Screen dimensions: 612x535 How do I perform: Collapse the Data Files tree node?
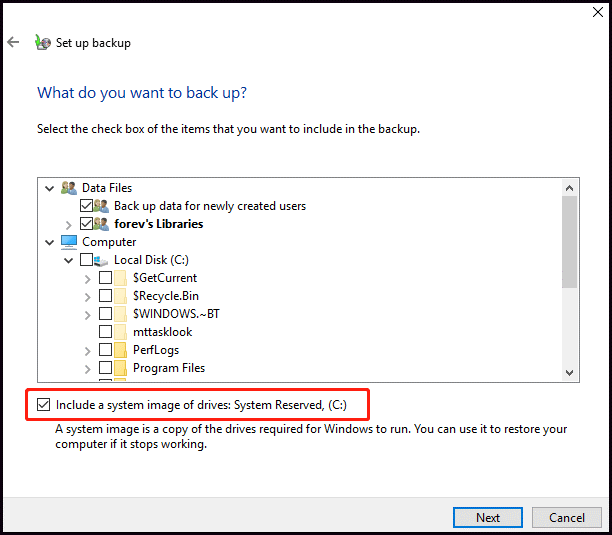tap(50, 188)
